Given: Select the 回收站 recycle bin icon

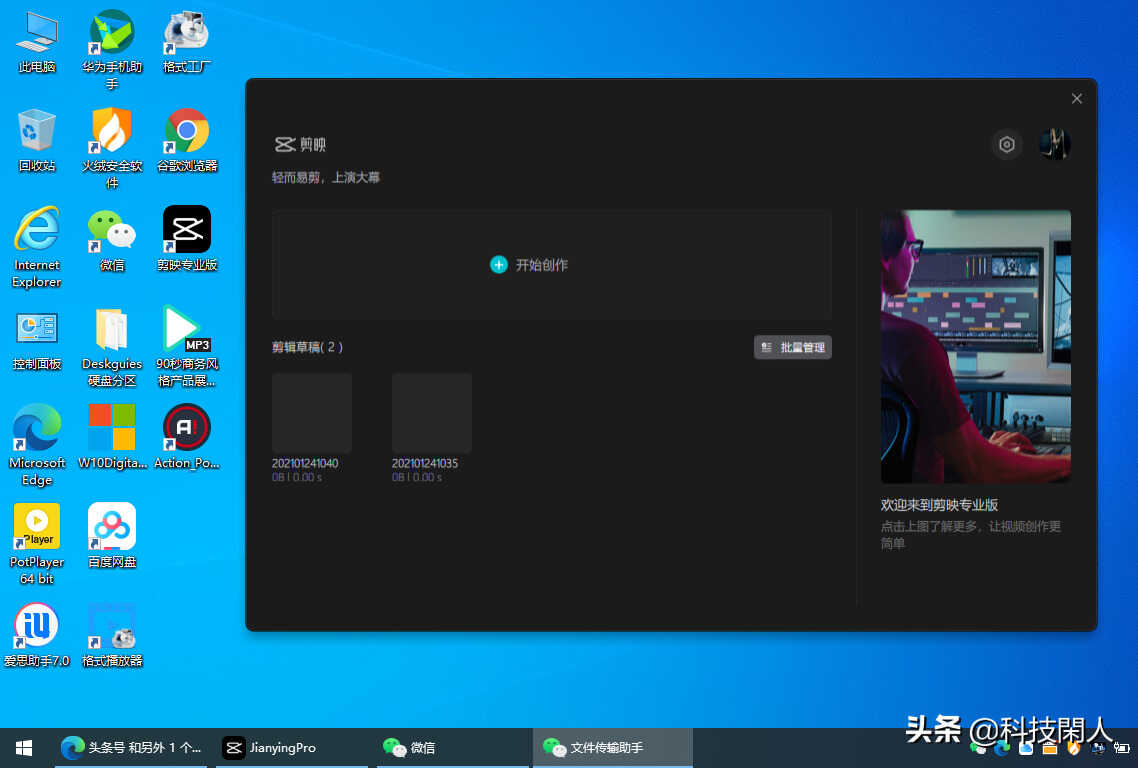Looking at the screenshot, I should (37, 140).
